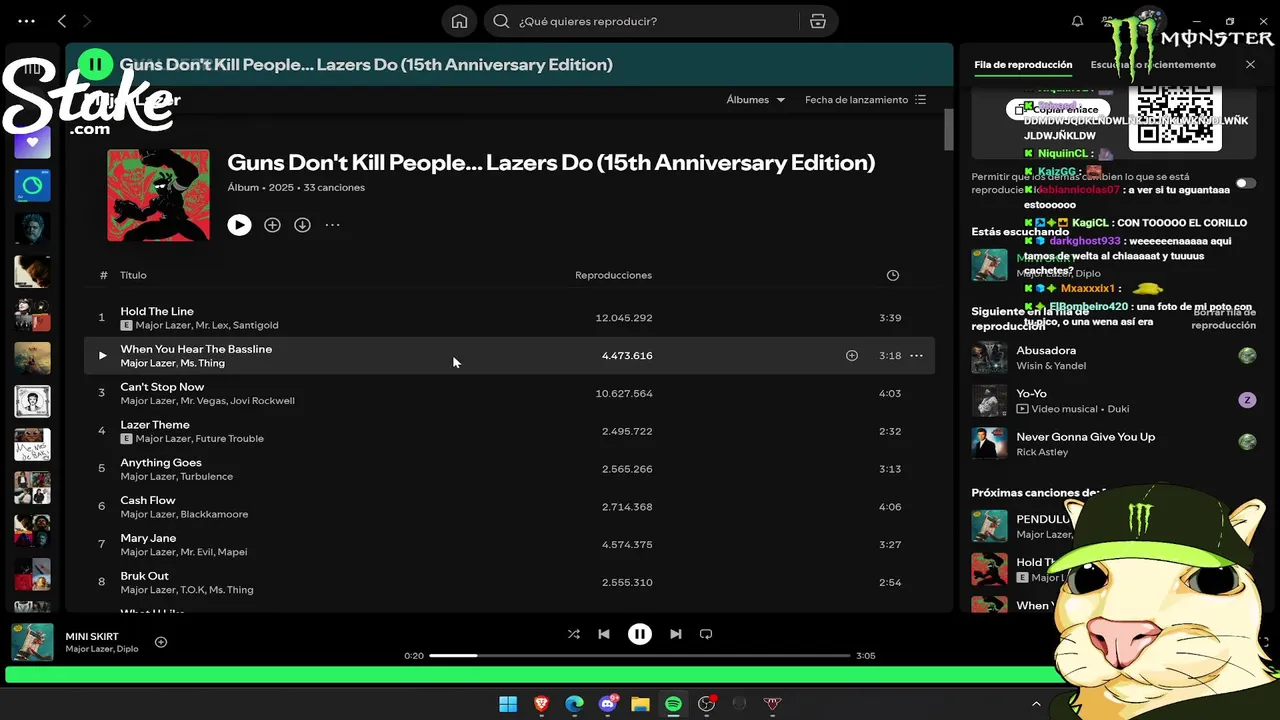Open Can't Stop Now track

[x=162, y=387]
